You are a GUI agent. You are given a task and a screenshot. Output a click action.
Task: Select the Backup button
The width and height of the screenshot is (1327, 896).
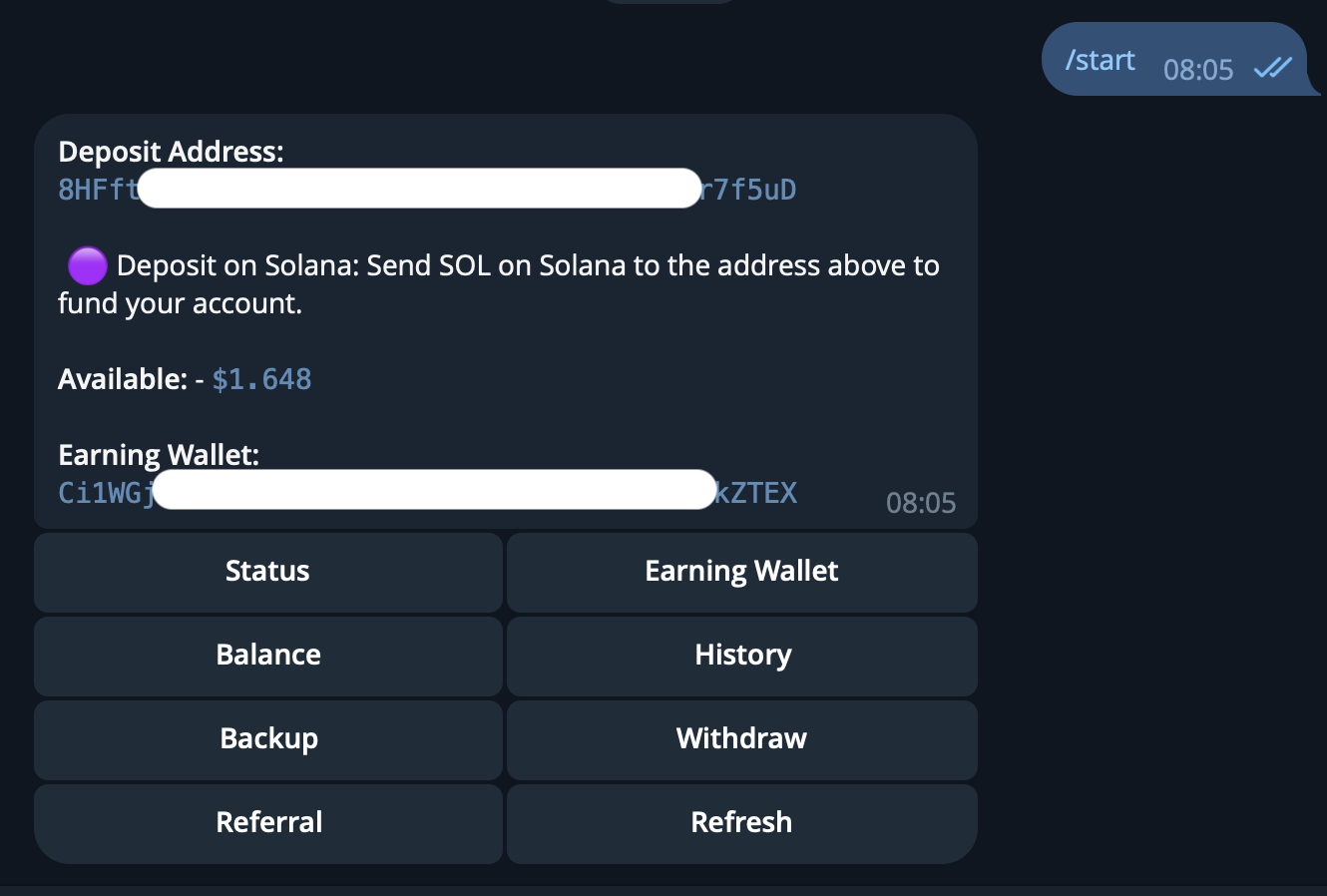[268, 739]
